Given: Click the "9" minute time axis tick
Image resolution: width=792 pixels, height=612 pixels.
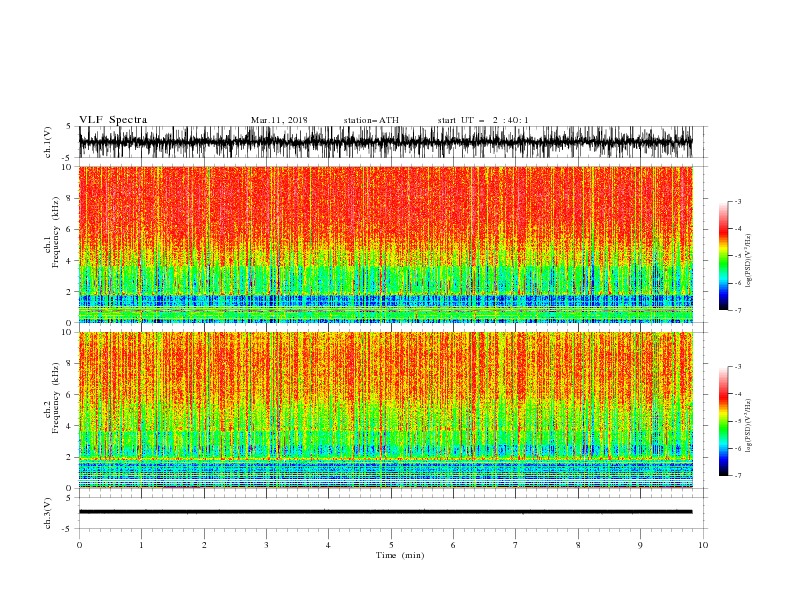Looking at the screenshot, I should click(x=640, y=545).
